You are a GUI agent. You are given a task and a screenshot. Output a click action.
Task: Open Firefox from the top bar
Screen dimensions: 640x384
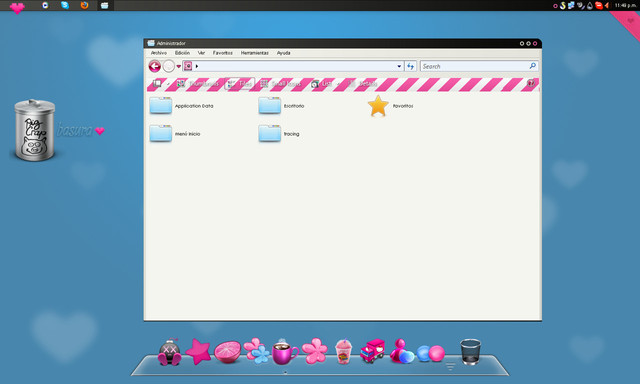click(x=84, y=5)
